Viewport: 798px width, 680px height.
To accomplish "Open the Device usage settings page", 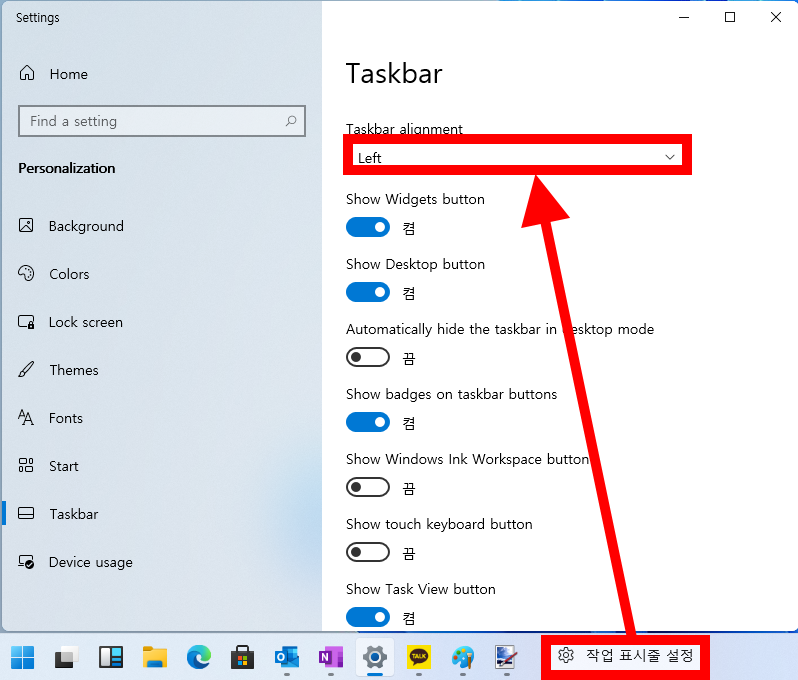I will (91, 562).
